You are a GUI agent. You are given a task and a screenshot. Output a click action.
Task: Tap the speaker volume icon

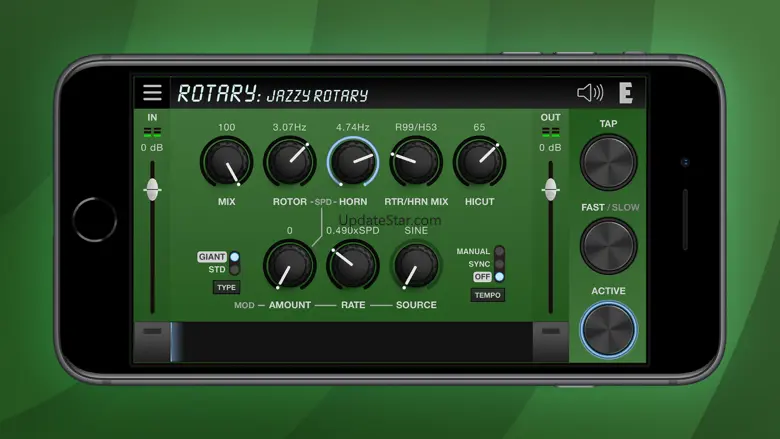tap(590, 93)
